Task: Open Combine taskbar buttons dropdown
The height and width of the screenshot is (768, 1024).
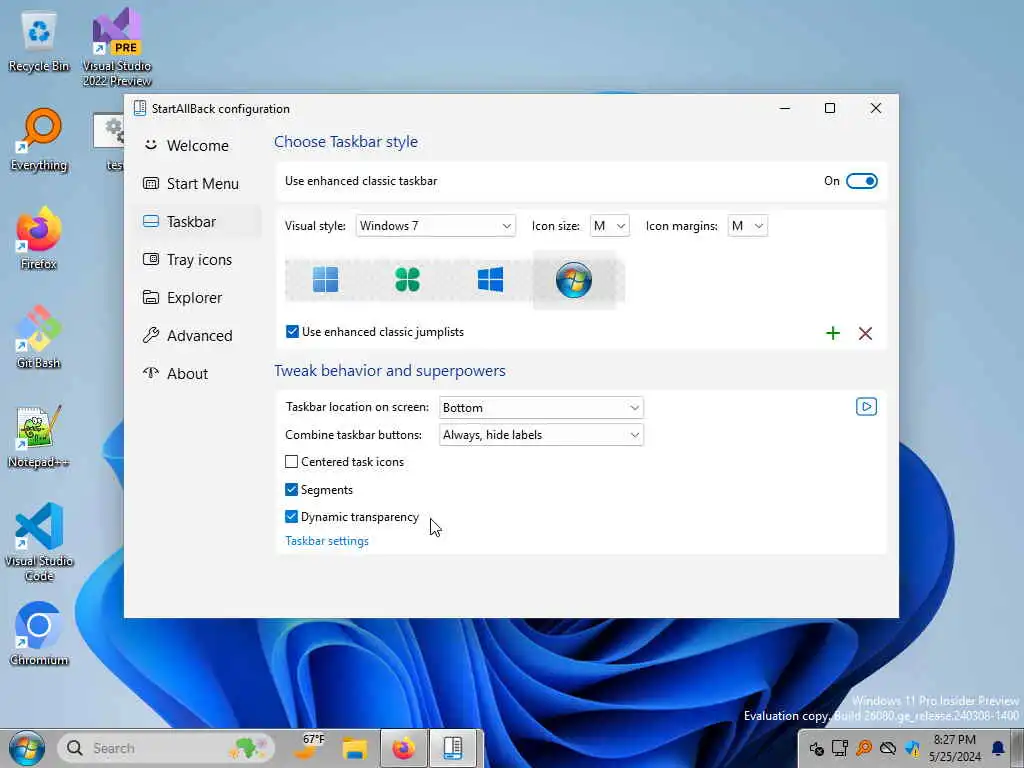Action: tap(541, 435)
